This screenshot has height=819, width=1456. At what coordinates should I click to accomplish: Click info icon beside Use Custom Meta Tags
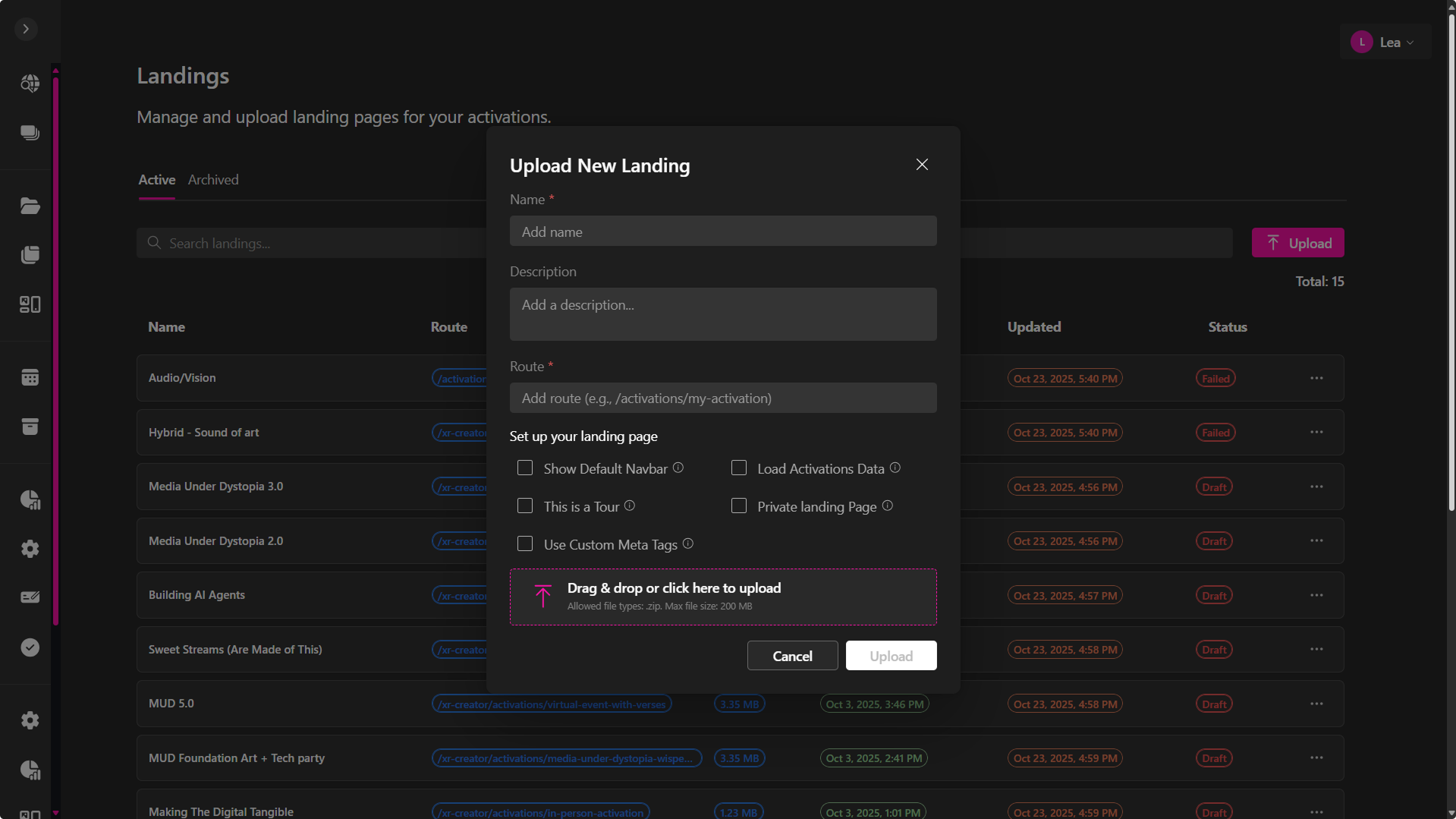[688, 543]
